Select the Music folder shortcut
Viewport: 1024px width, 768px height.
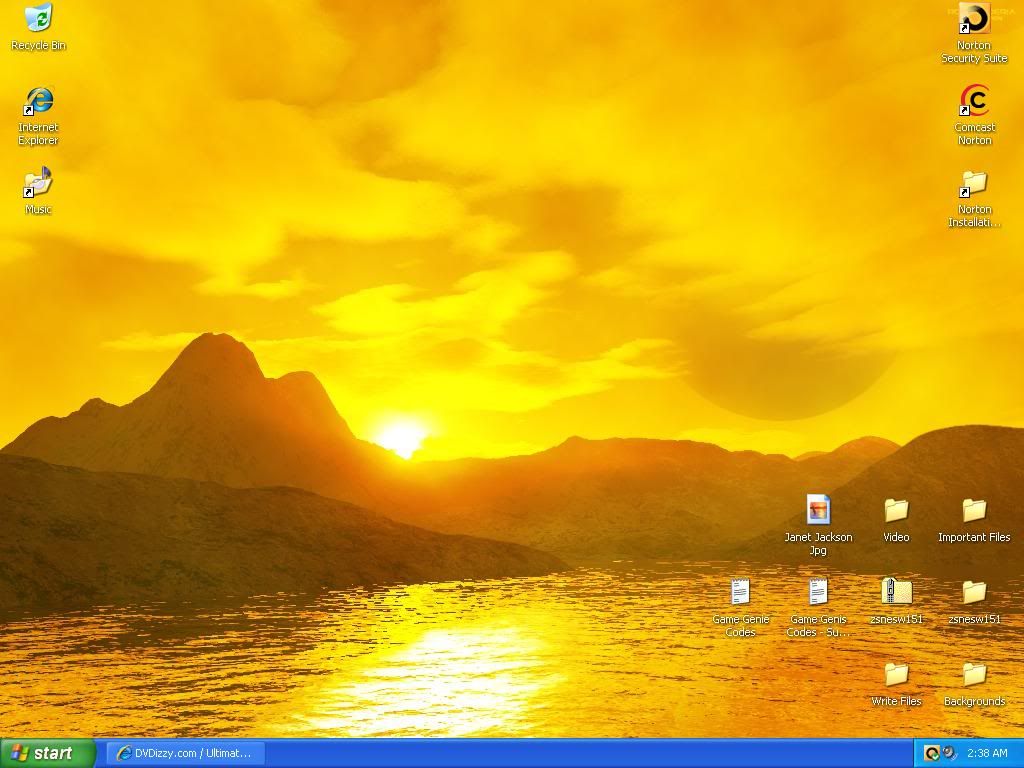tap(38, 183)
